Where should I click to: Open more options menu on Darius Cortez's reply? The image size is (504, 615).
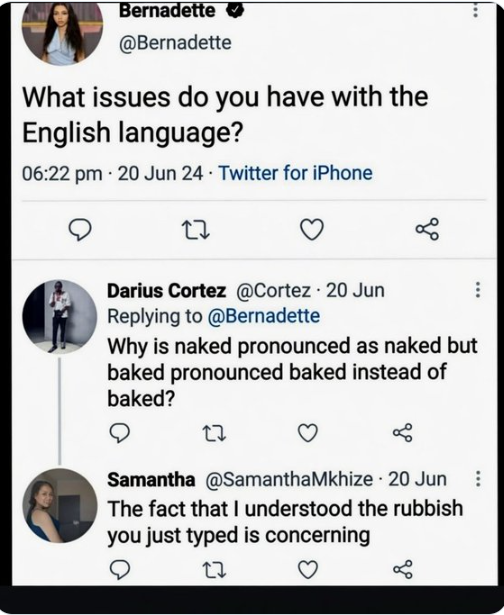tap(478, 290)
